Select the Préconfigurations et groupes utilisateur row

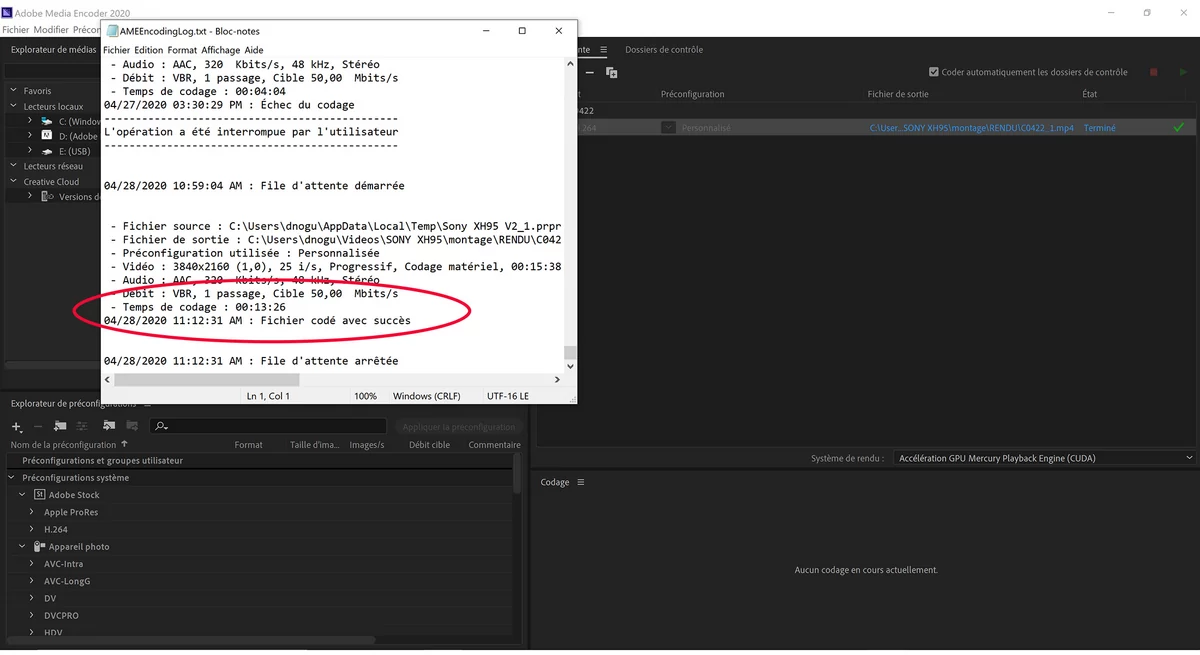click(x=260, y=461)
